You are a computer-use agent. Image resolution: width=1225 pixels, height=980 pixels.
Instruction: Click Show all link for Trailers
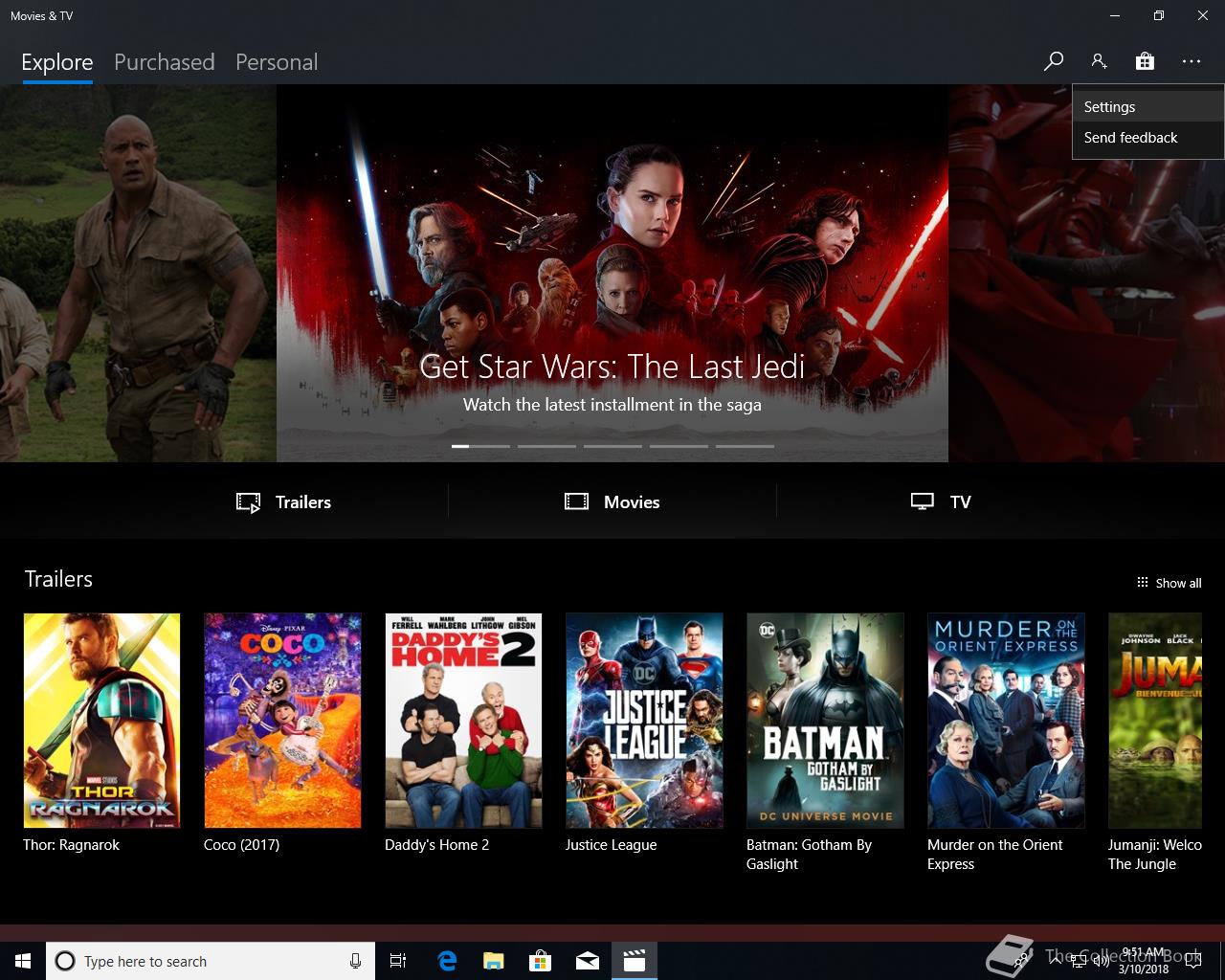click(1169, 583)
